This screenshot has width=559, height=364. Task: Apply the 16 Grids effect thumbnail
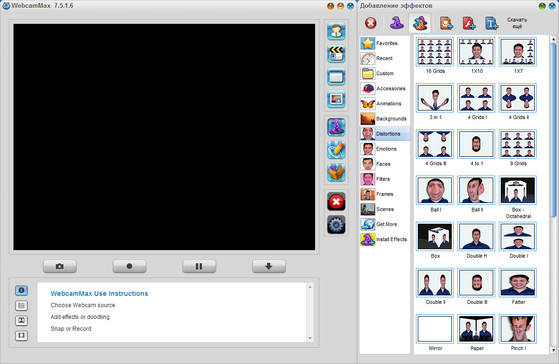tap(435, 52)
